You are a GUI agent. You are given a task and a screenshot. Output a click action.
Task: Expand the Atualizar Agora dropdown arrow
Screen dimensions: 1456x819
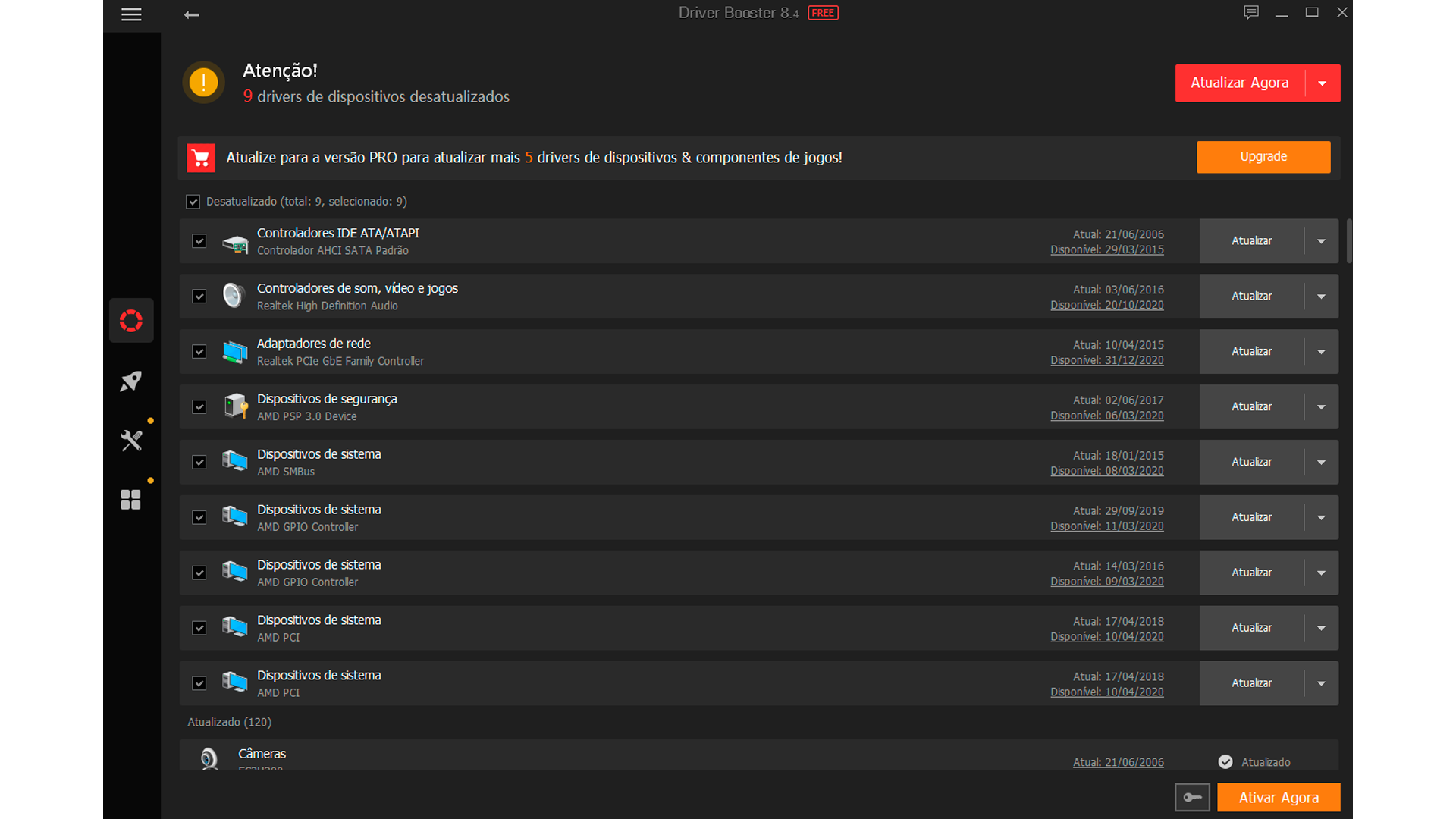1323,83
